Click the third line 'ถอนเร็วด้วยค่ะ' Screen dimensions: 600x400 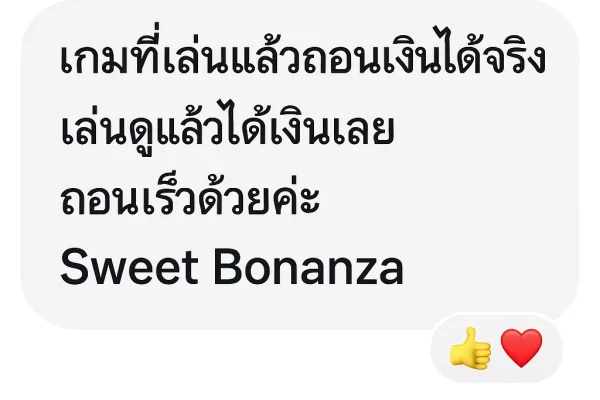pyautogui.click(x=190, y=197)
